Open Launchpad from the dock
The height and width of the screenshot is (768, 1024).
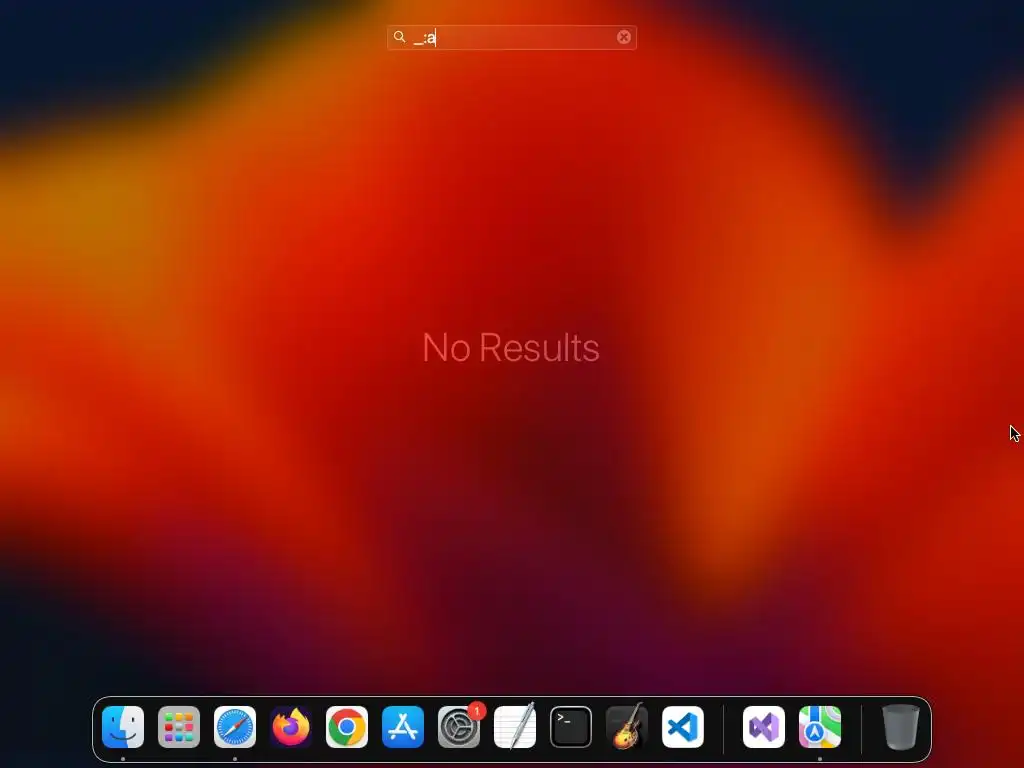tap(179, 727)
